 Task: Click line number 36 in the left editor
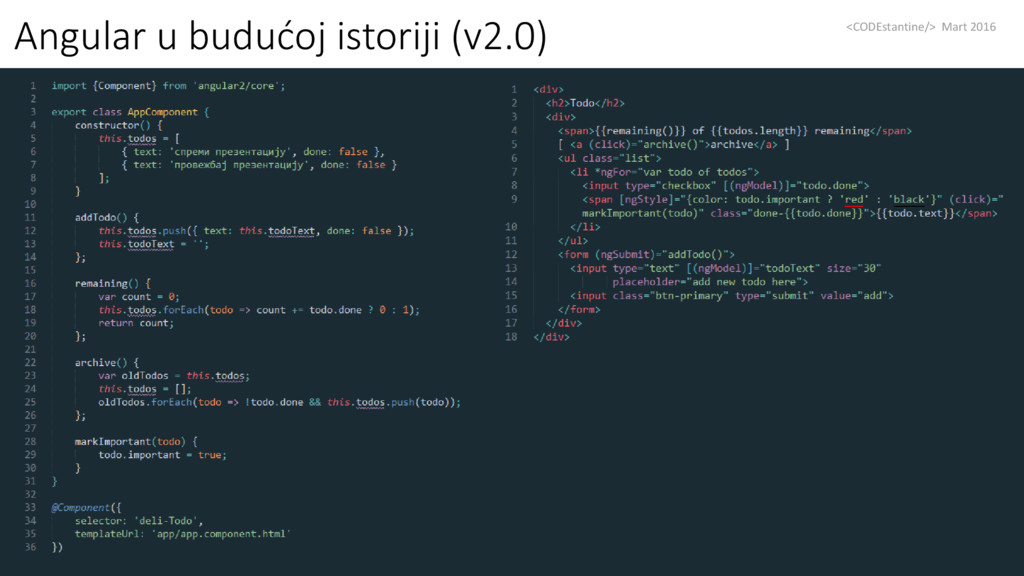30,547
